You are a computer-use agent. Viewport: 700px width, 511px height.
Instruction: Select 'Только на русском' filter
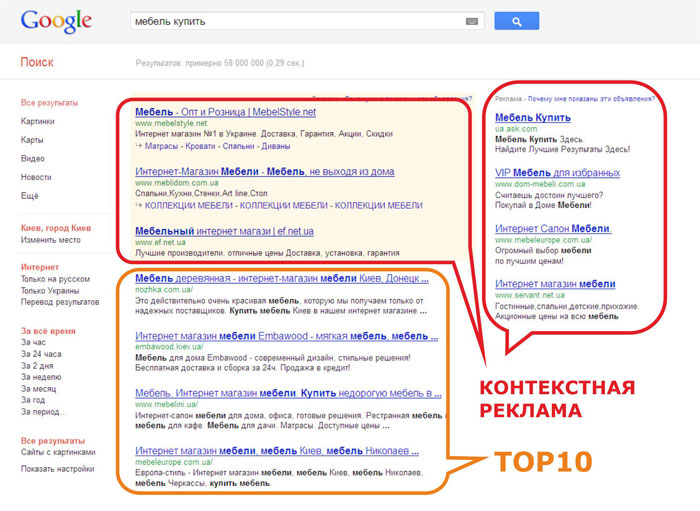[55, 279]
